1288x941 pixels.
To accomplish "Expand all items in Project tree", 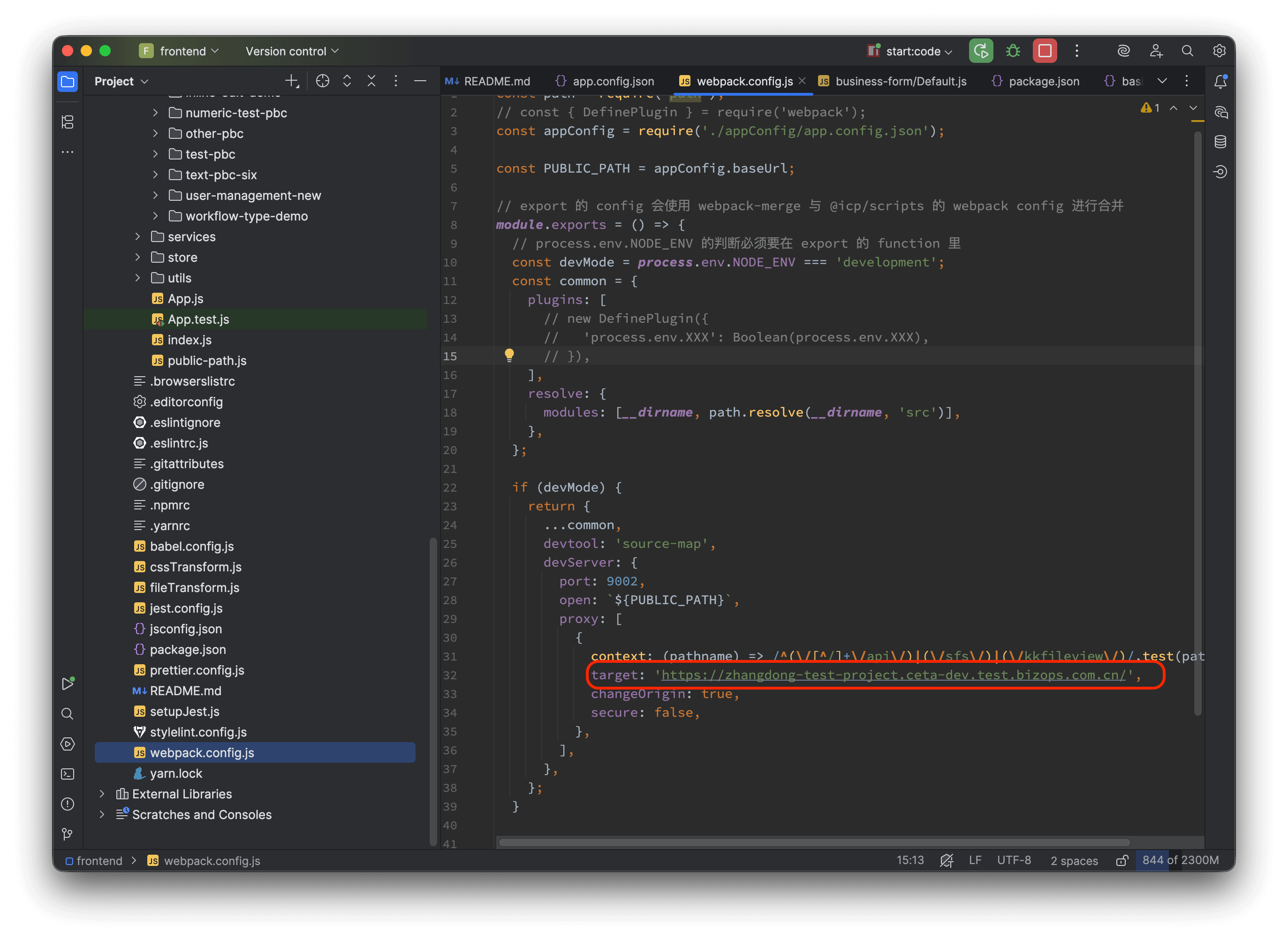I will [348, 82].
